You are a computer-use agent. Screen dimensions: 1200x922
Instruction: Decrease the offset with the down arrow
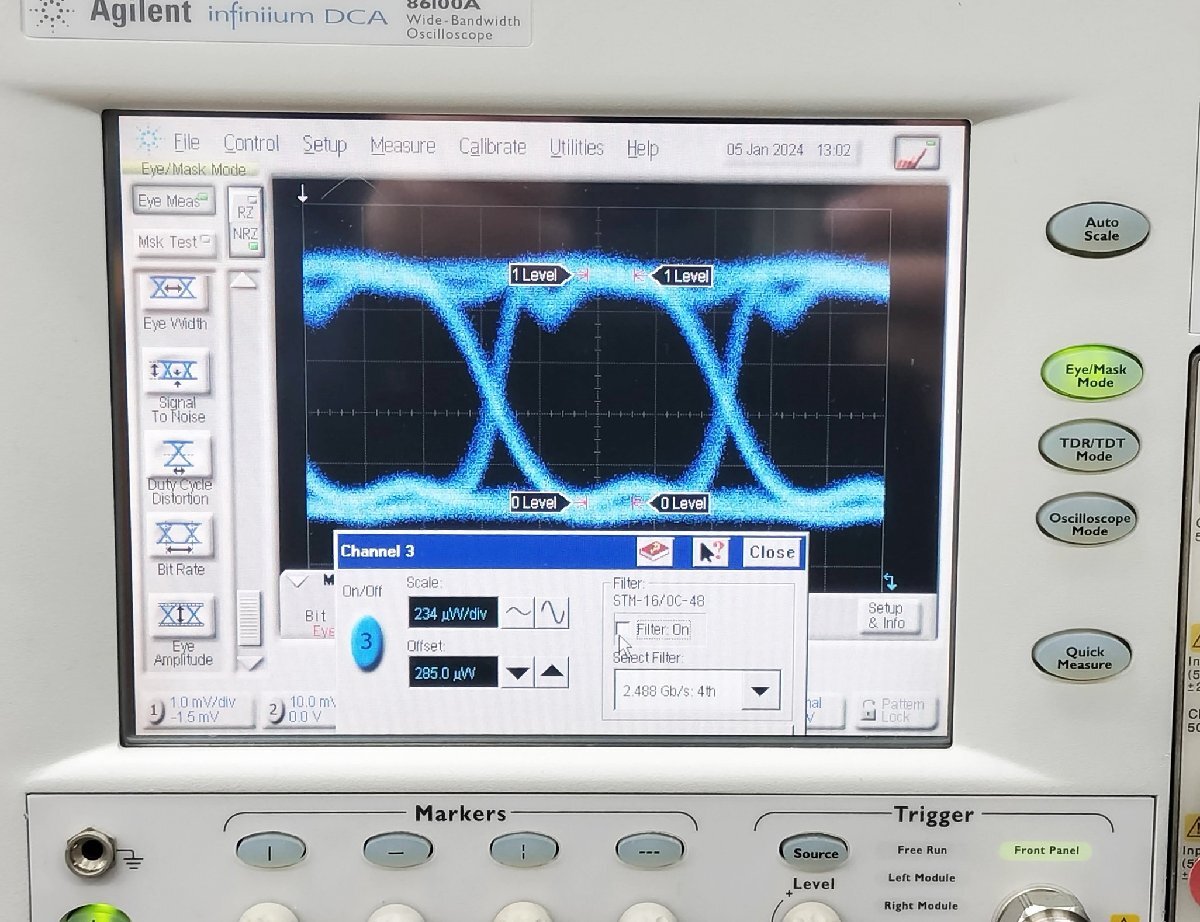517,672
